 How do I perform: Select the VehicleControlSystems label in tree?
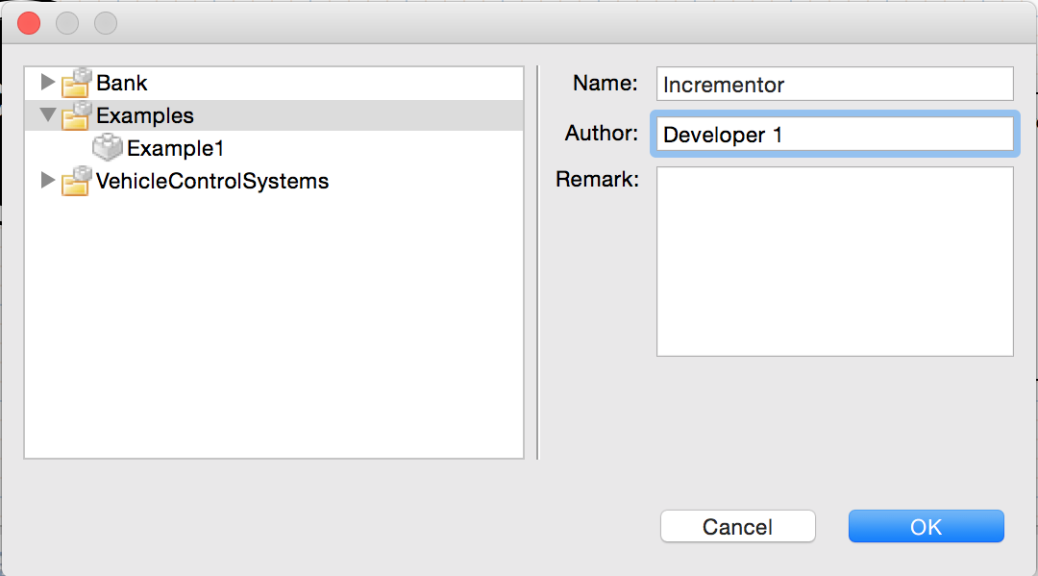tap(212, 181)
